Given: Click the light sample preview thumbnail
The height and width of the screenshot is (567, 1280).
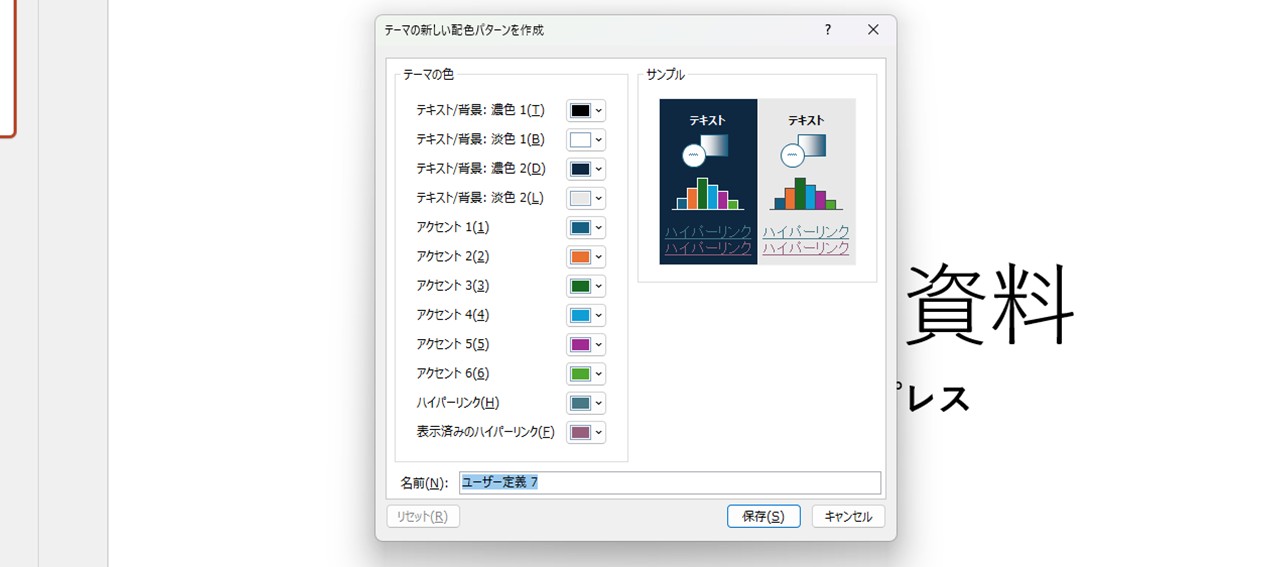Looking at the screenshot, I should pos(806,180).
